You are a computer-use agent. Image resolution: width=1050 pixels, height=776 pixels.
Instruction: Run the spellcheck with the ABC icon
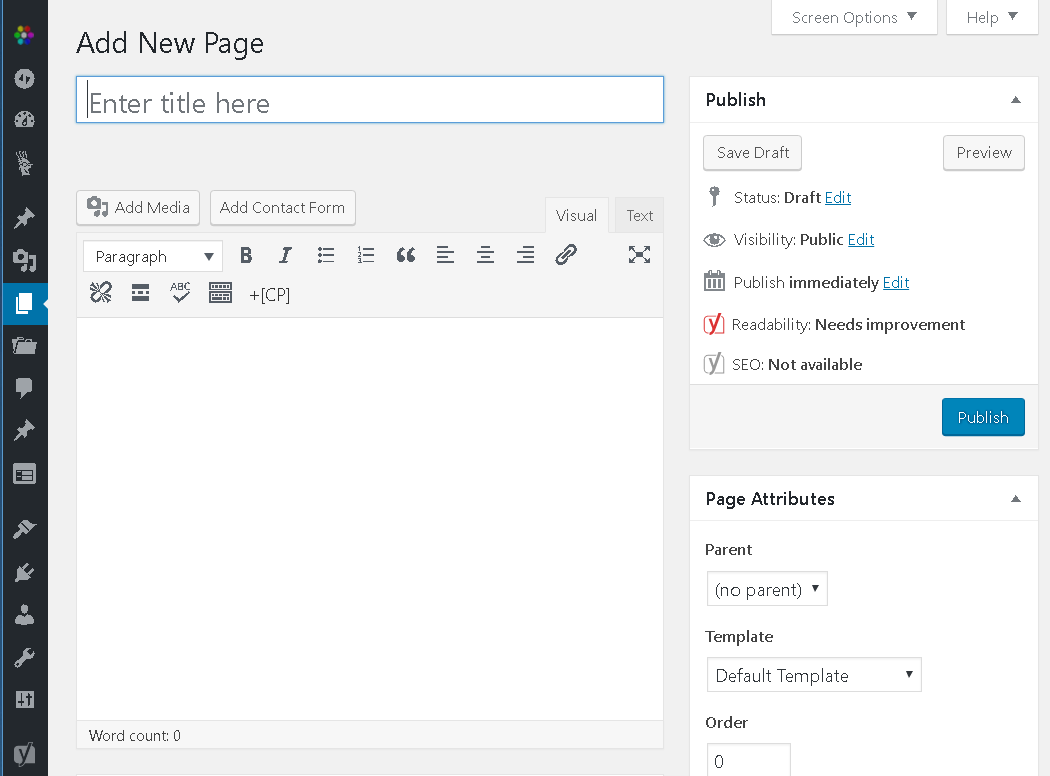[180, 293]
